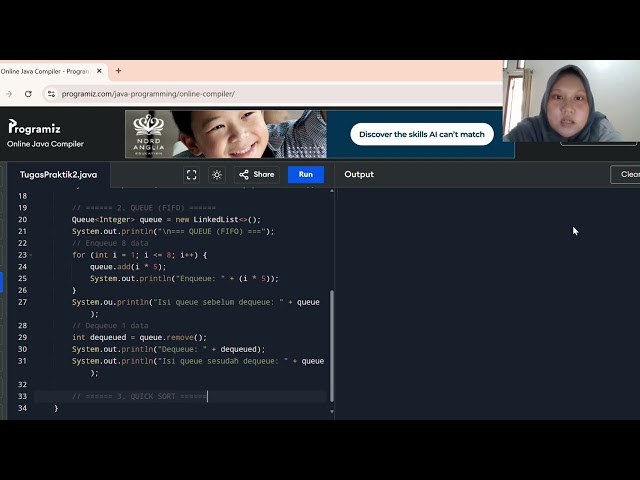640x480 pixels.
Task: Go forward in browser history
Action: [9, 94]
